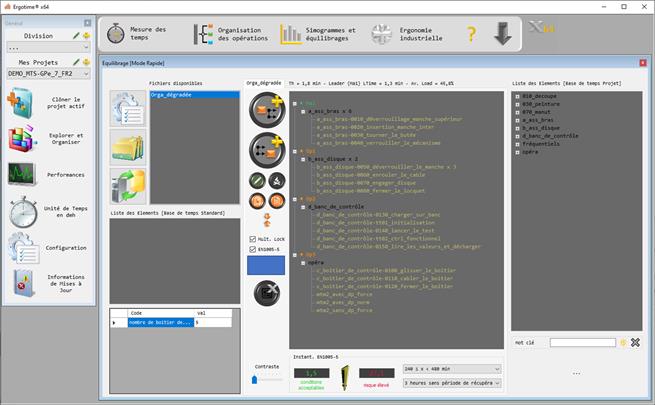Click the Unité de Temps stopwatch icon
Viewport: 655px width, 405px height.
point(22,211)
